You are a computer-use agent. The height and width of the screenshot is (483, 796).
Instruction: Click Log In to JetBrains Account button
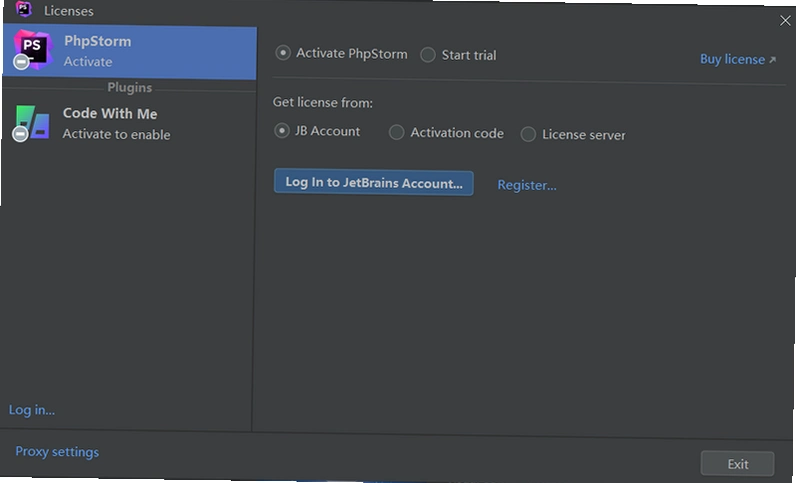pos(374,183)
